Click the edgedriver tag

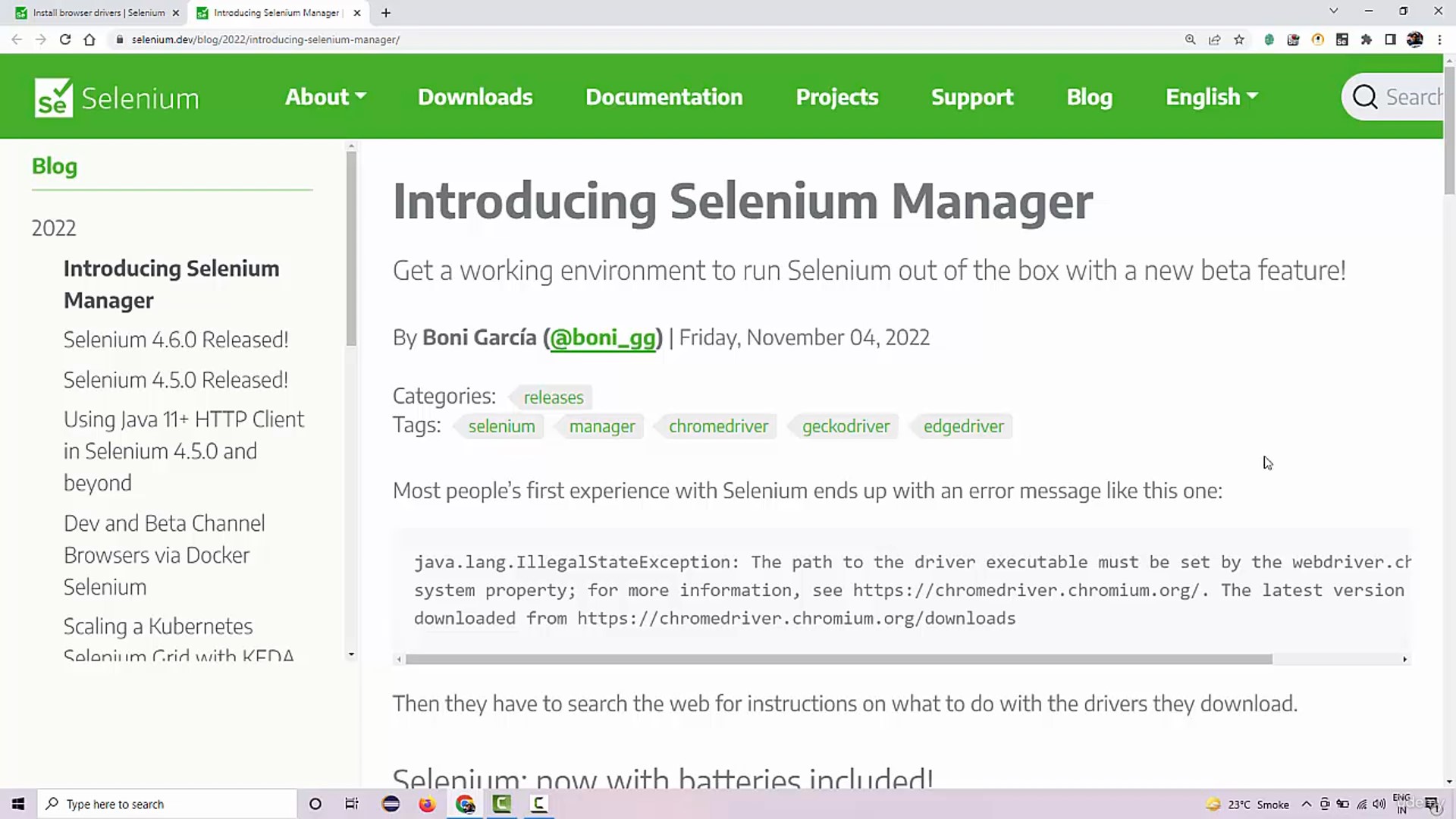pyautogui.click(x=963, y=426)
